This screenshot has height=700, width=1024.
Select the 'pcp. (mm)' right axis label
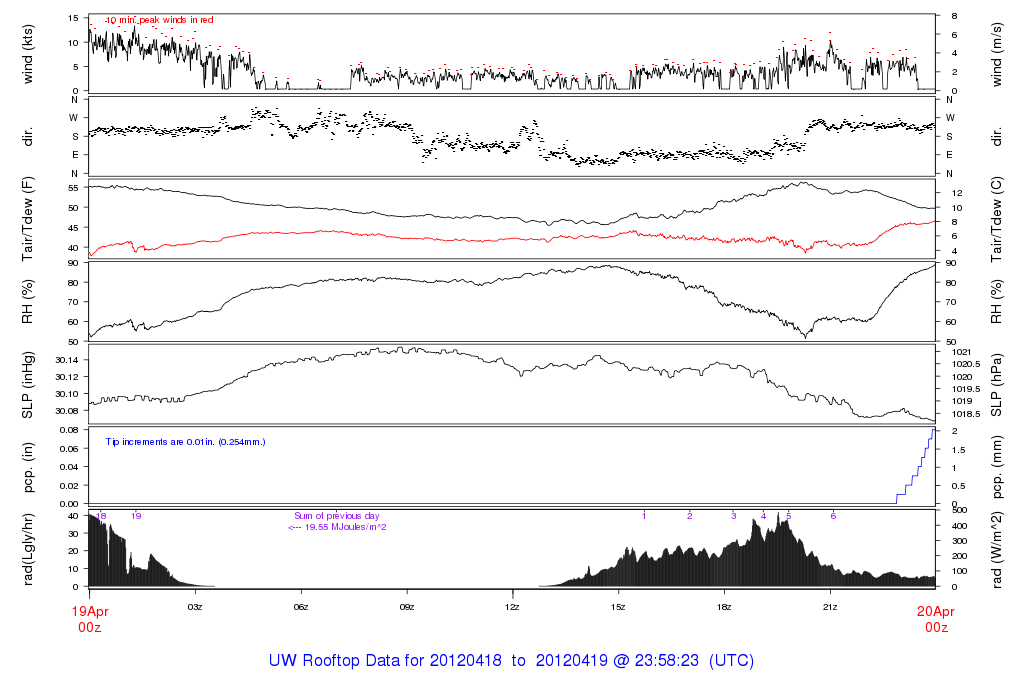(x=996, y=466)
